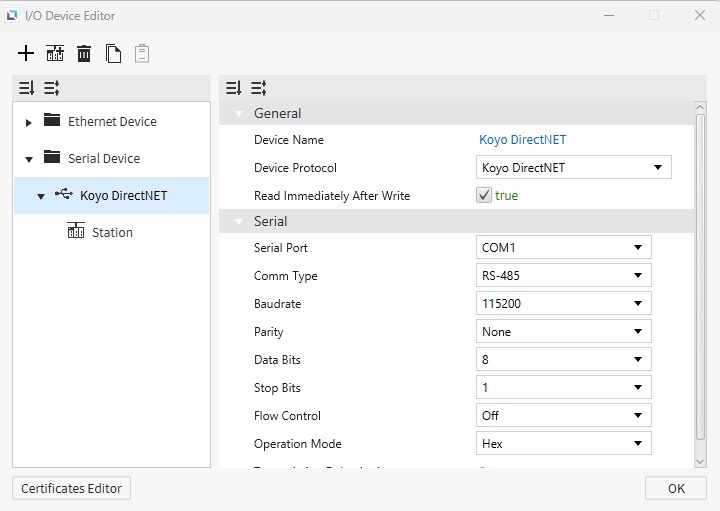Screen dimensions: 720x511
Task: Click the properties panel vertical scrollbar
Action: [700, 280]
